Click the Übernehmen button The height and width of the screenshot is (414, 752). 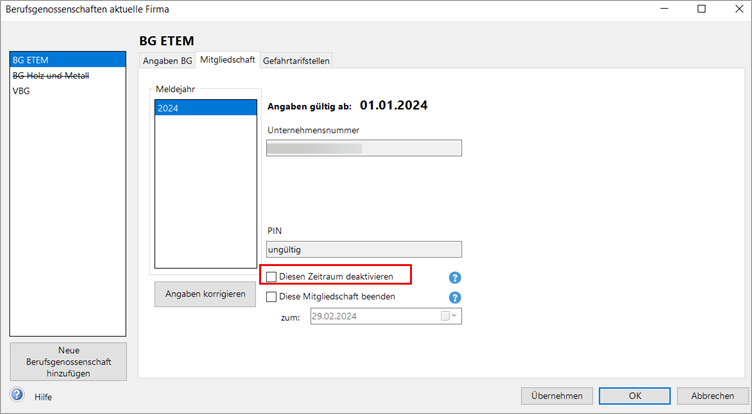click(x=557, y=396)
